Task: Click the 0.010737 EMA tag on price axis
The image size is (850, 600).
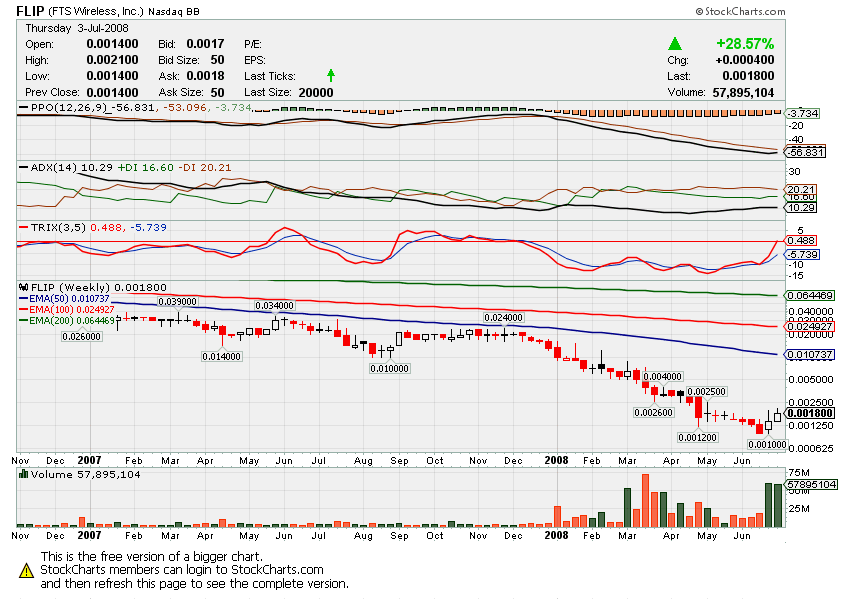Action: 810,354
